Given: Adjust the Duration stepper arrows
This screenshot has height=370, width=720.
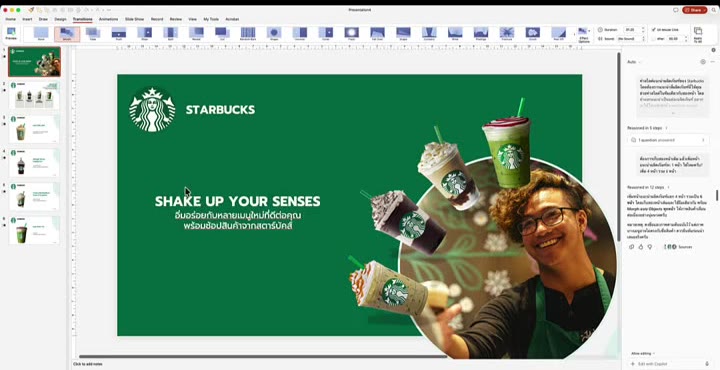Looking at the screenshot, I should [642, 30].
